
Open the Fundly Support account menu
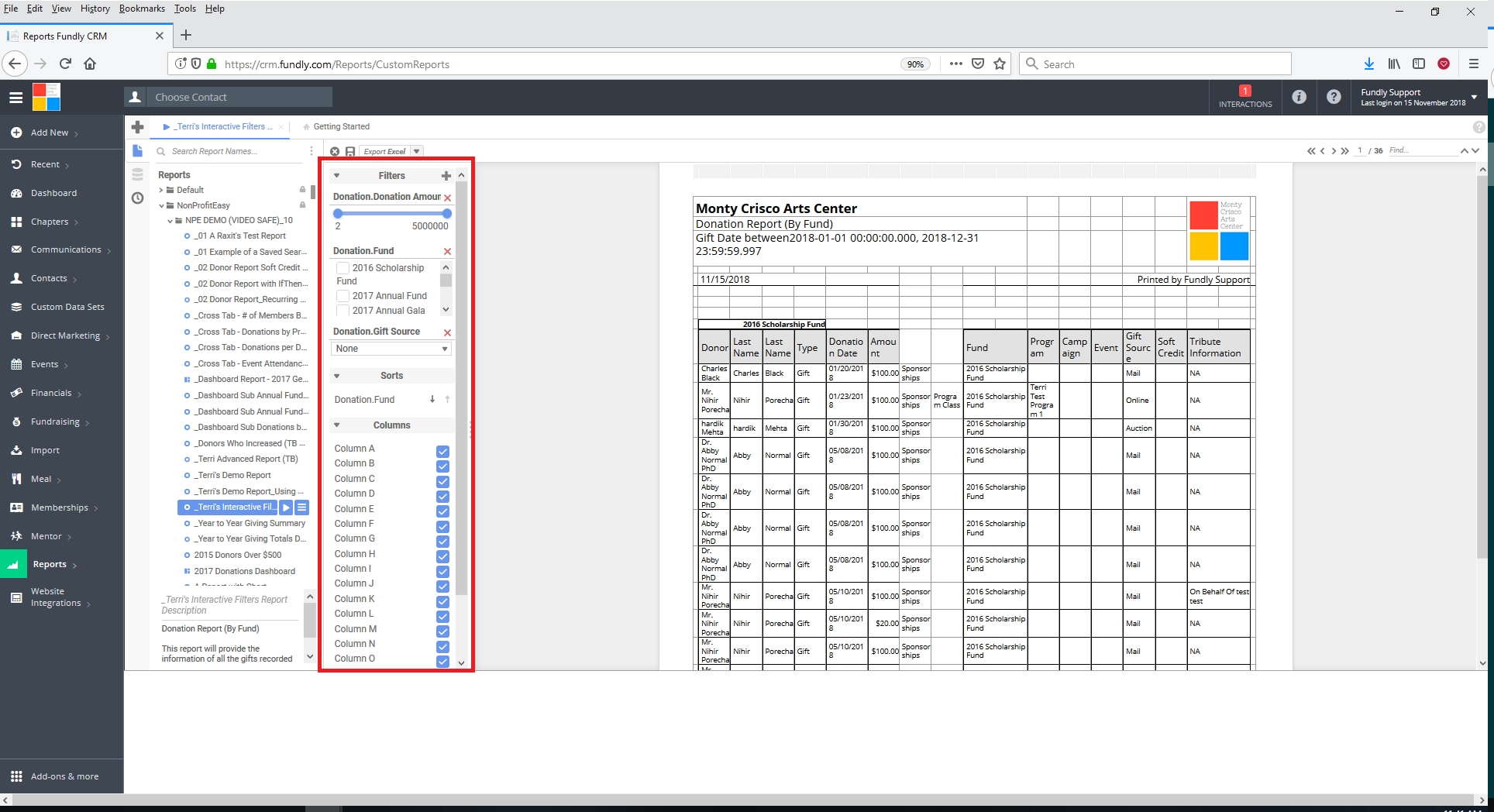(1417, 97)
